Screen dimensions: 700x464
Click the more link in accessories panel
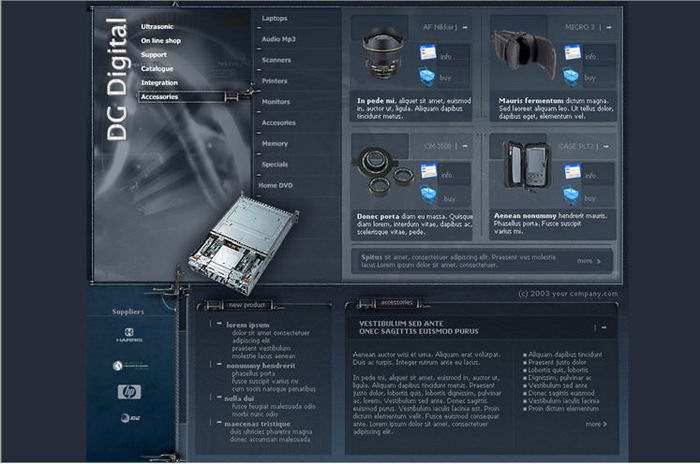coord(595,424)
